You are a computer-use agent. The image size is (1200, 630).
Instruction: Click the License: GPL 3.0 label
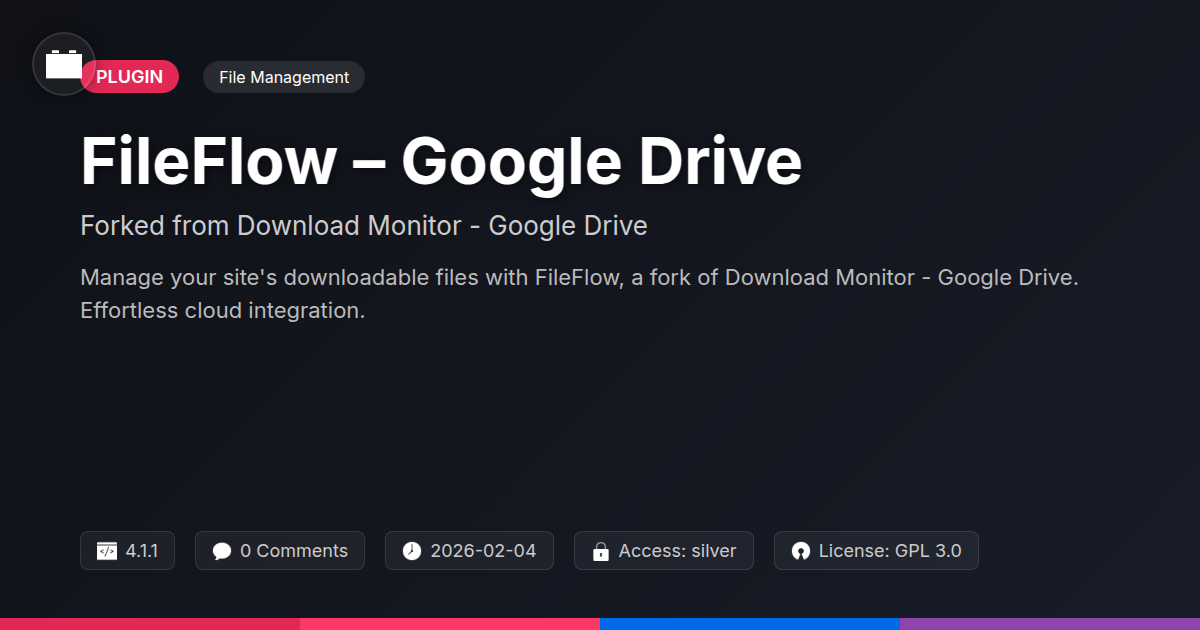click(x=890, y=551)
